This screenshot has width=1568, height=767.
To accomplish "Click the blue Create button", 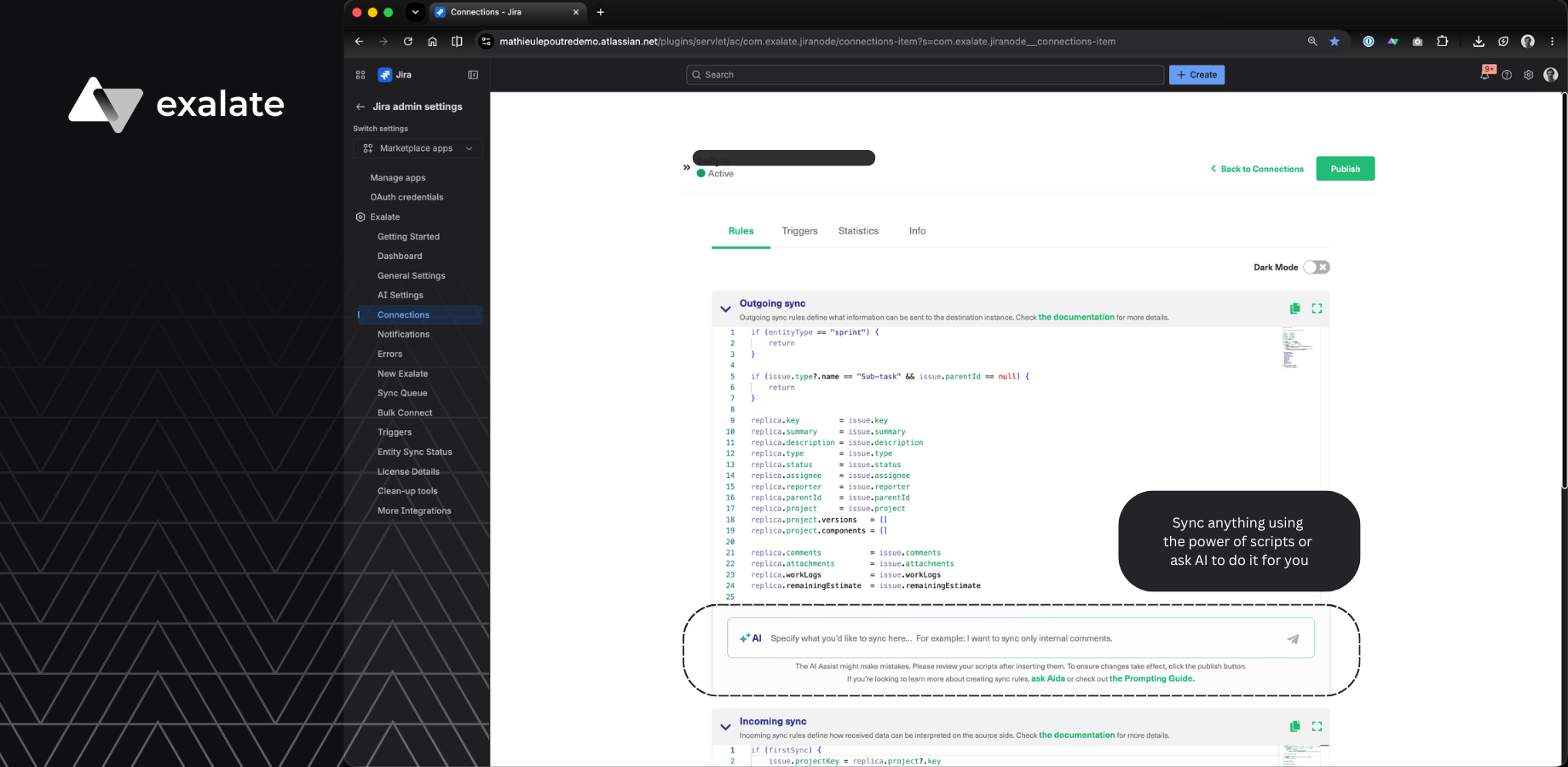I will point(1196,75).
